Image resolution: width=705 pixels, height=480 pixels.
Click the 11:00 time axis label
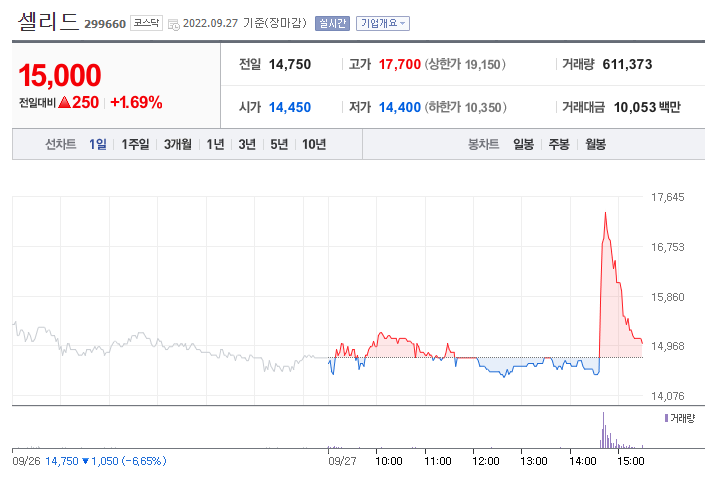click(x=438, y=461)
